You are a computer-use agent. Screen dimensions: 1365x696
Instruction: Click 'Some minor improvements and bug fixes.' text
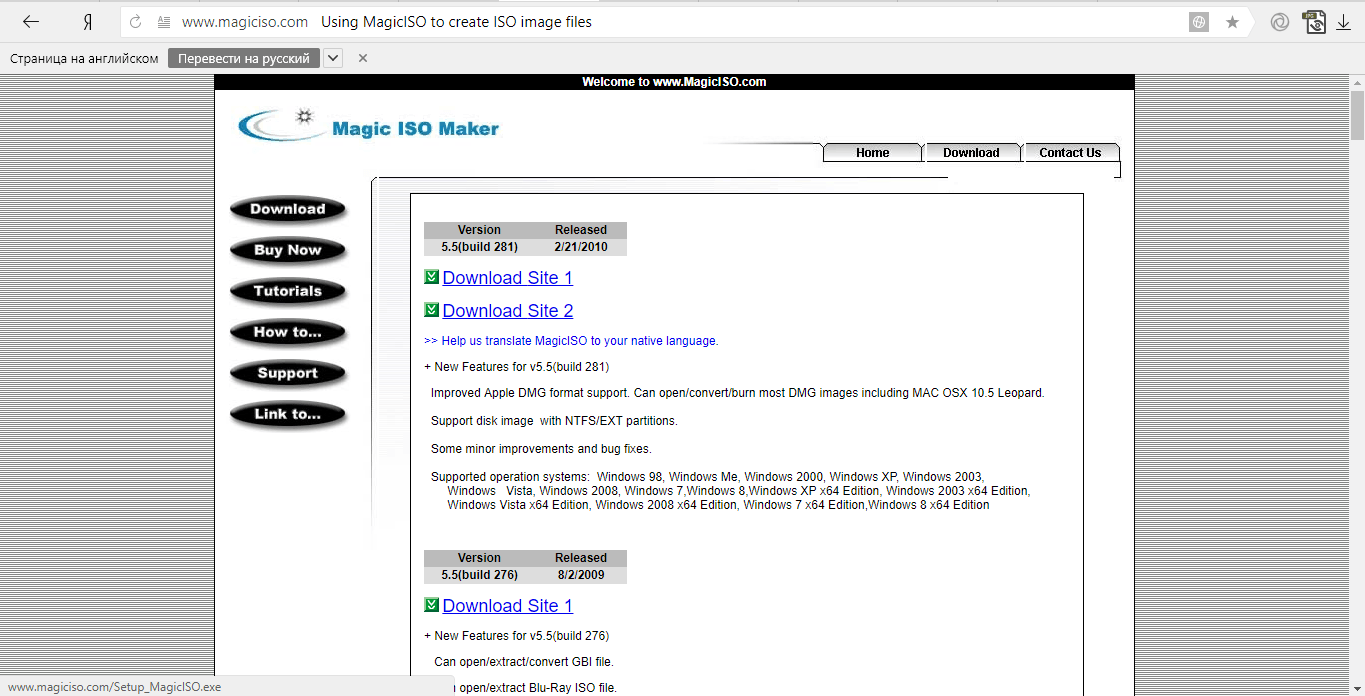point(541,449)
